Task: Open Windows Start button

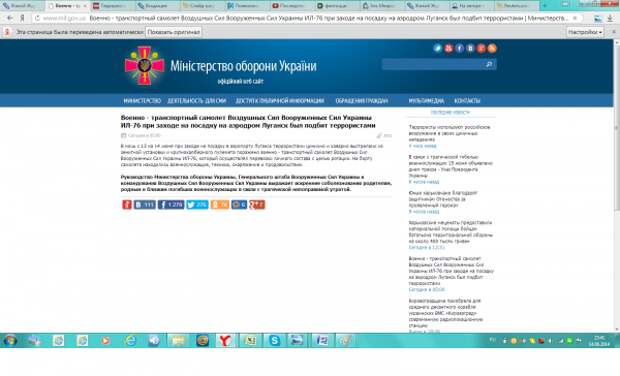Action: pos(10,340)
